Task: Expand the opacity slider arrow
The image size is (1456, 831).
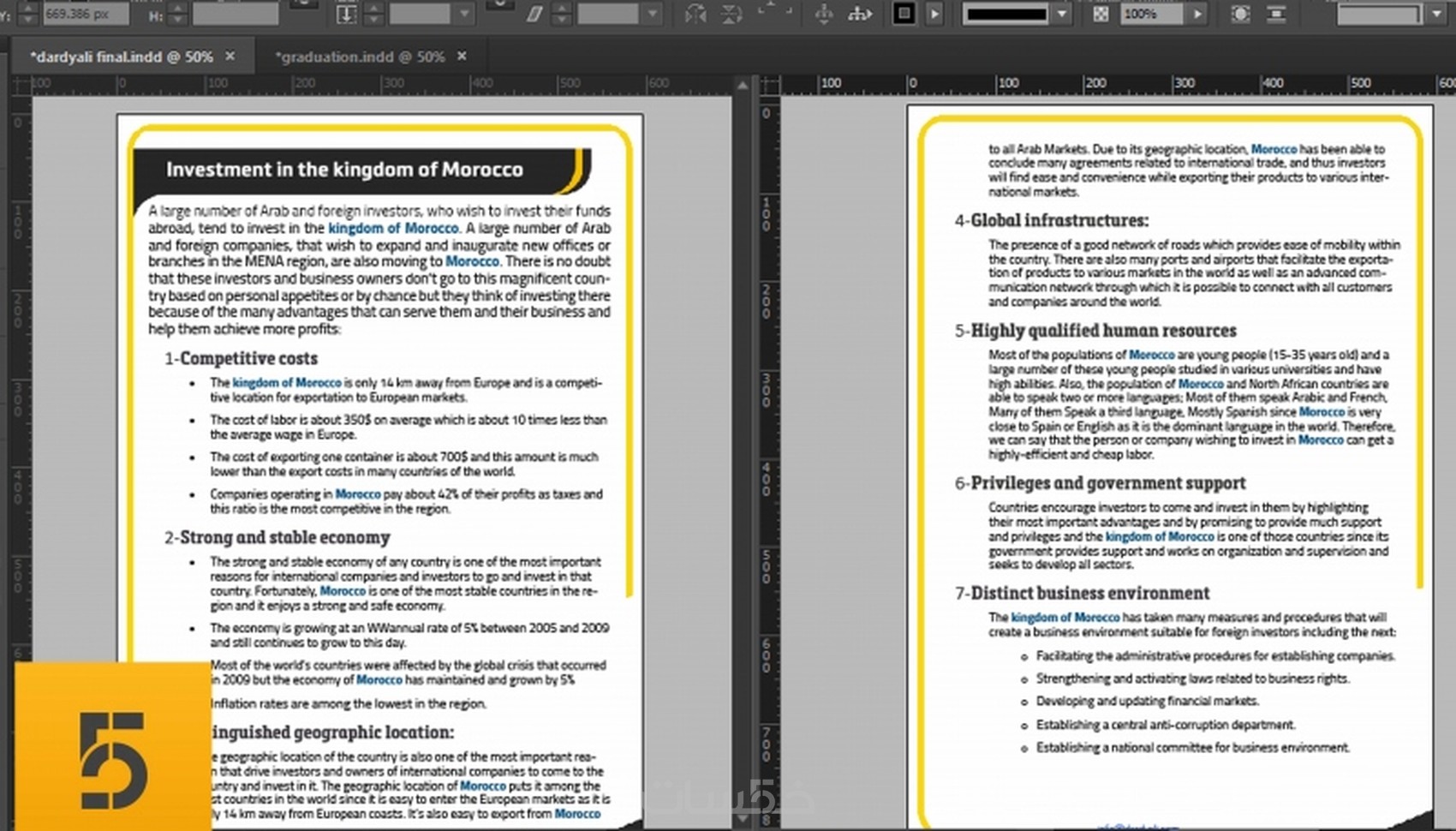Action: [1197, 14]
